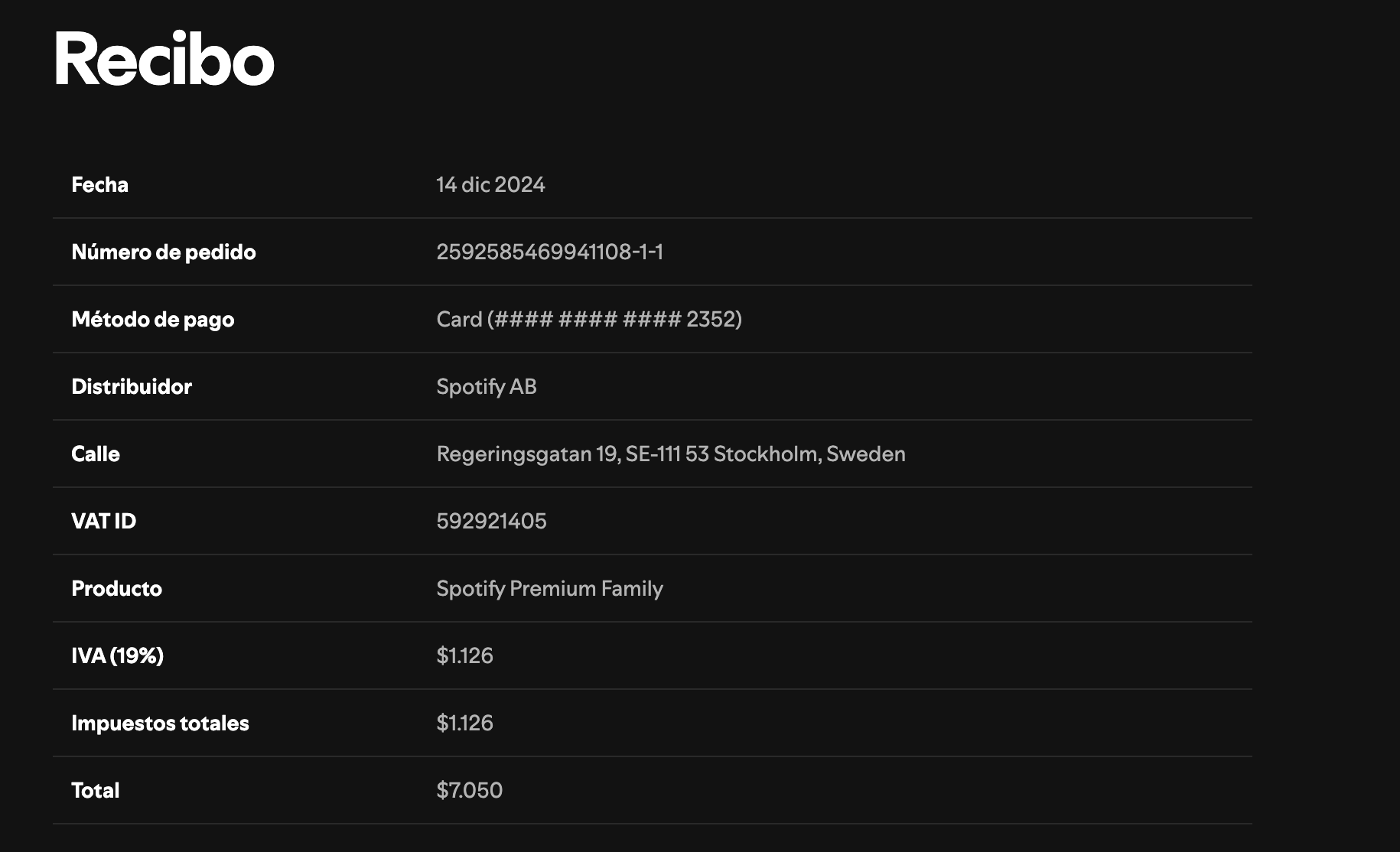The image size is (1400, 852).
Task: Click the Spotify Premium Family product text
Action: (x=549, y=588)
